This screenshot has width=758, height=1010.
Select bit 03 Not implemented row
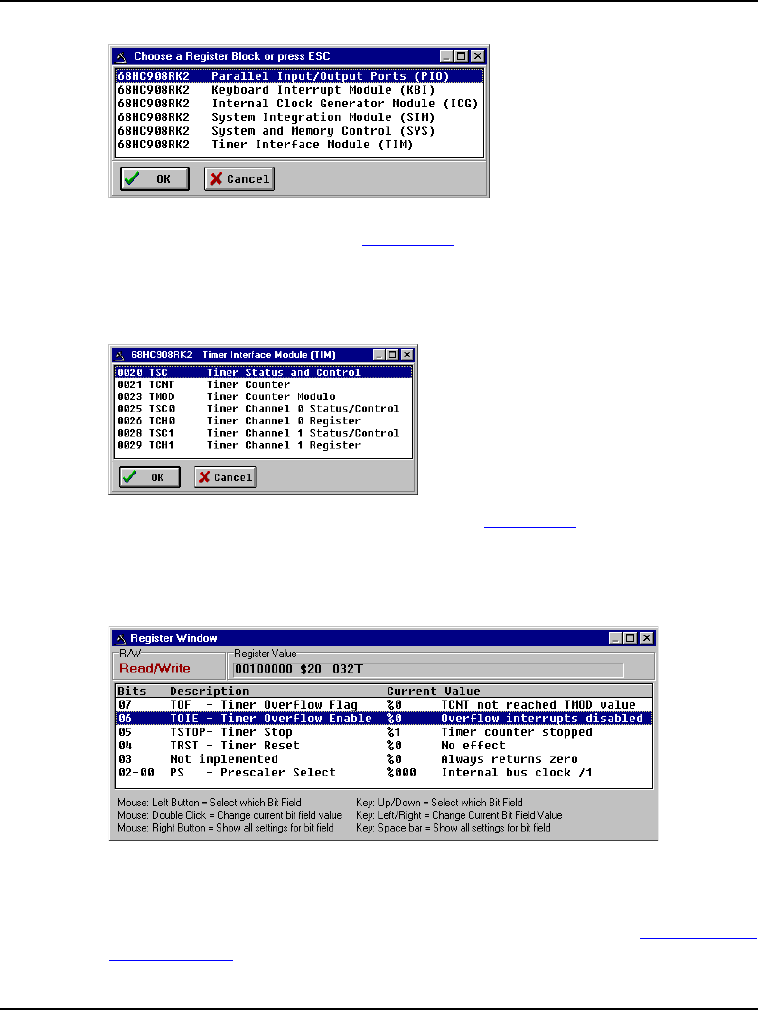click(384, 759)
